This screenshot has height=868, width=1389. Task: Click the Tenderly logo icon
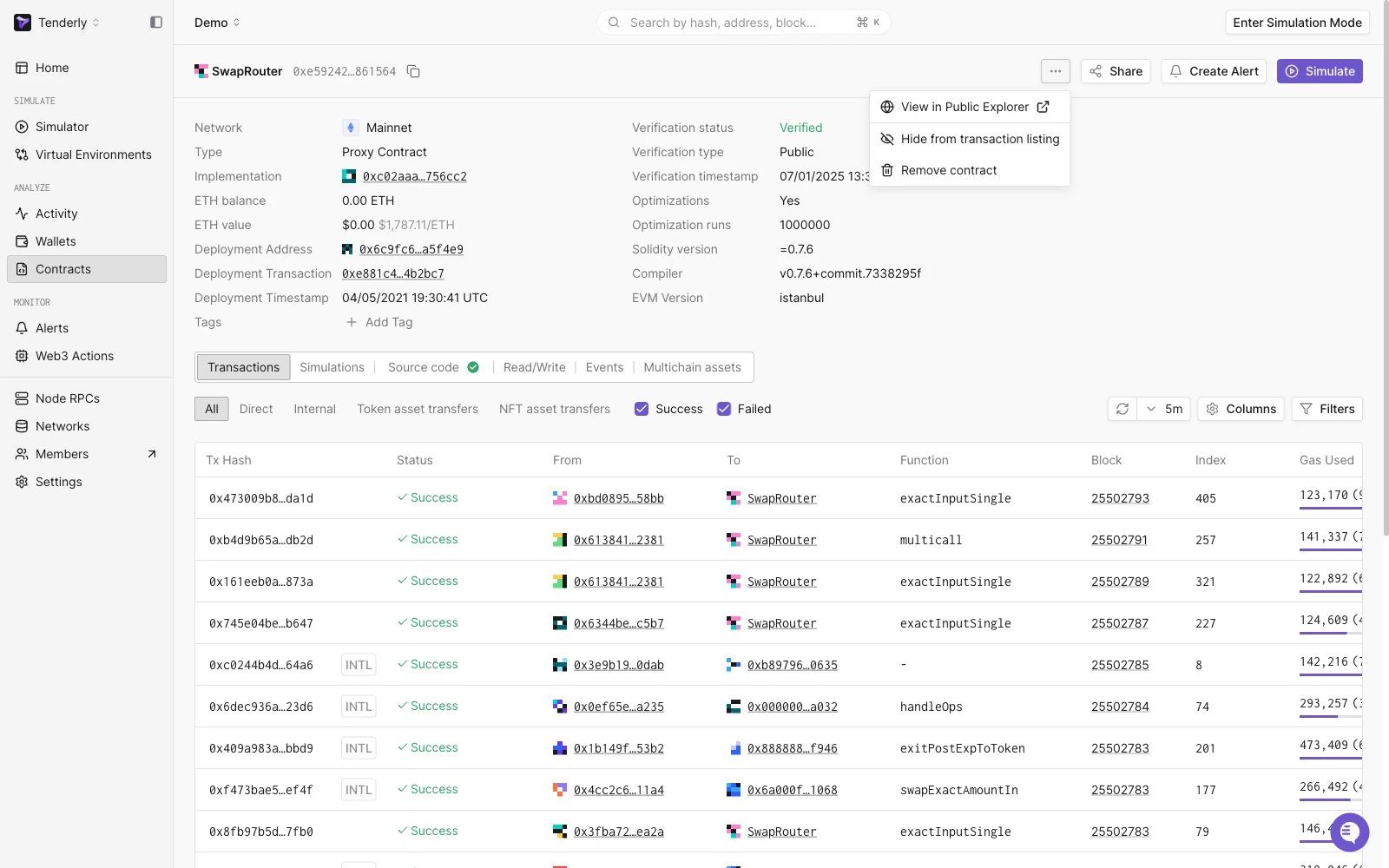[x=23, y=23]
